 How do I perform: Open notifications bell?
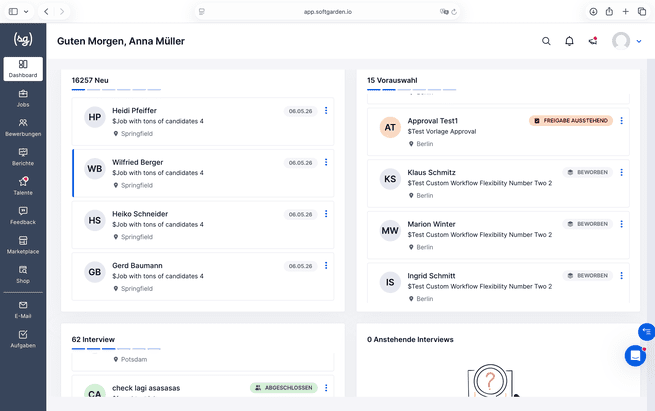(x=569, y=41)
